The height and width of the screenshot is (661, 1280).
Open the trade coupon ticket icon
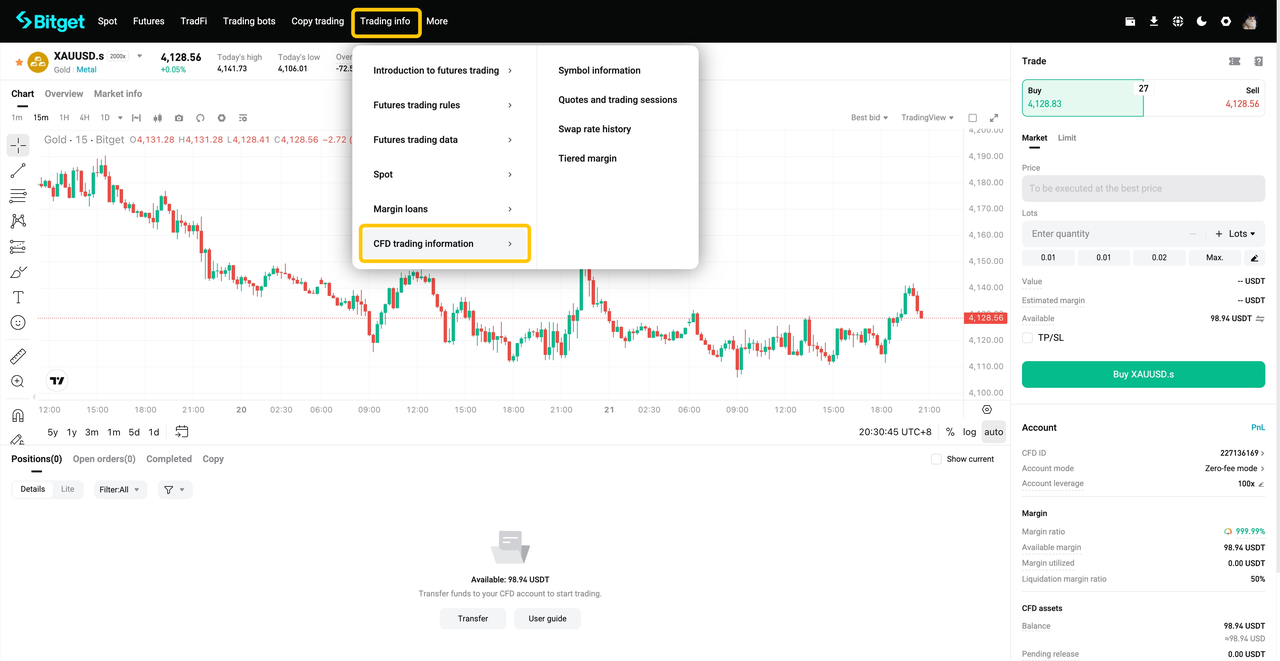1234,61
